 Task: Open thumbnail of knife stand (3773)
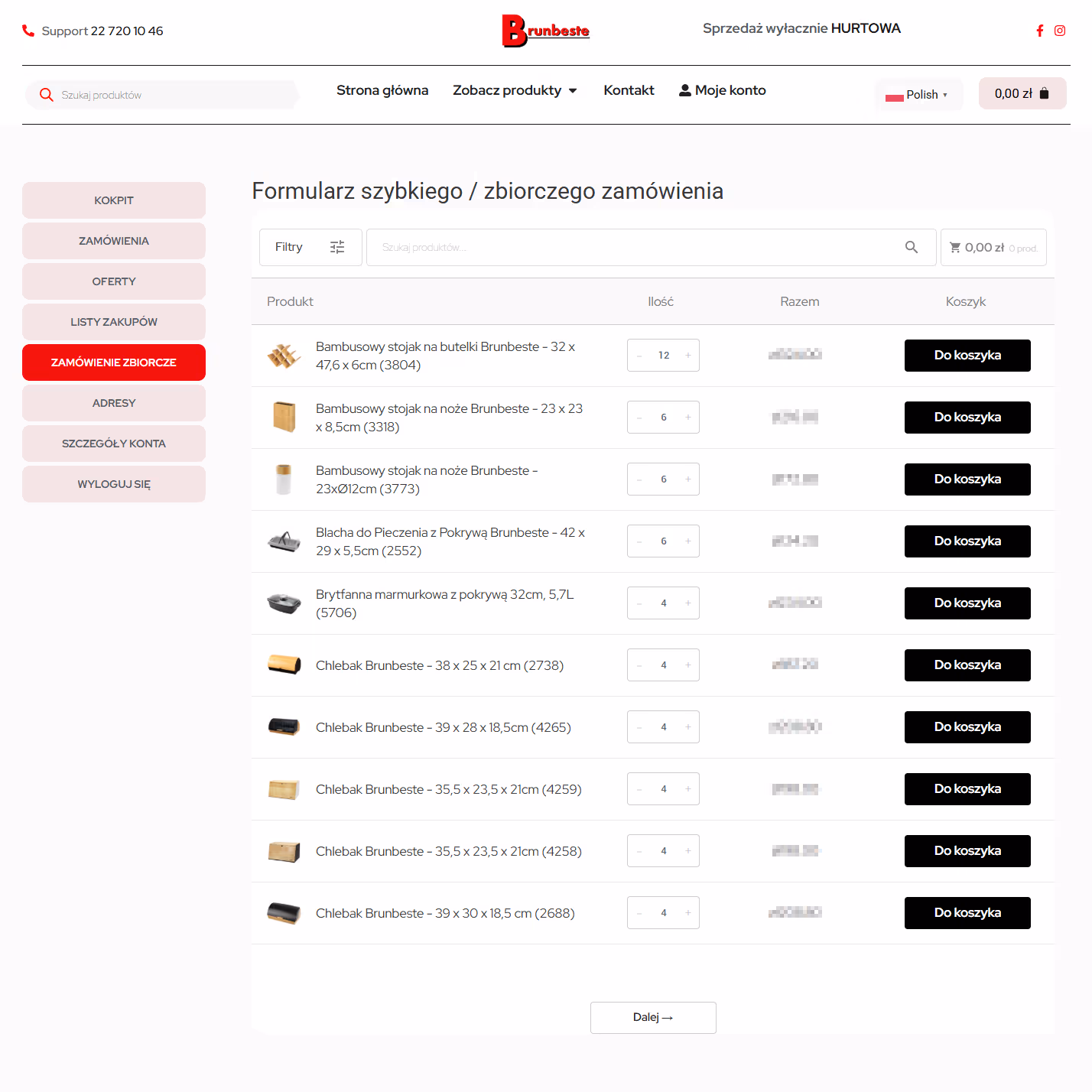point(284,479)
